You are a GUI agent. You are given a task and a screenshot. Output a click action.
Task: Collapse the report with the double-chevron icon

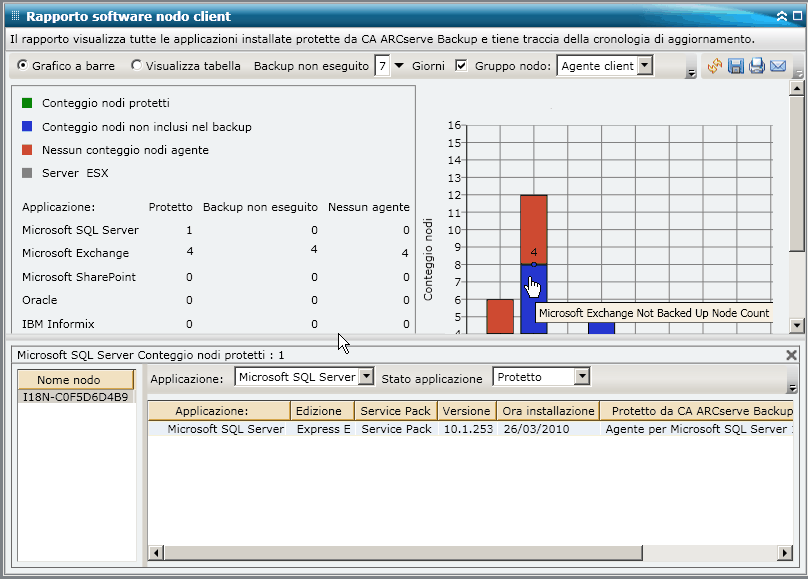coord(782,16)
